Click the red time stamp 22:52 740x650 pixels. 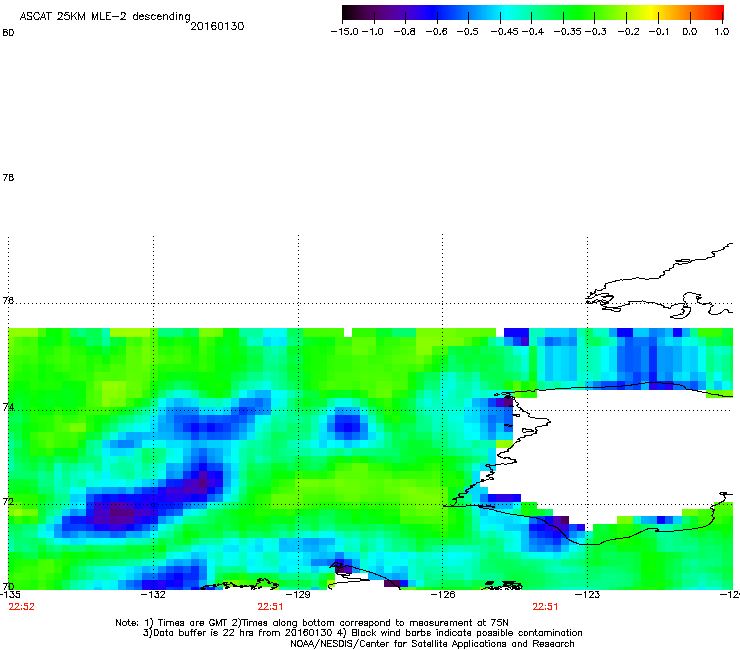22,607
